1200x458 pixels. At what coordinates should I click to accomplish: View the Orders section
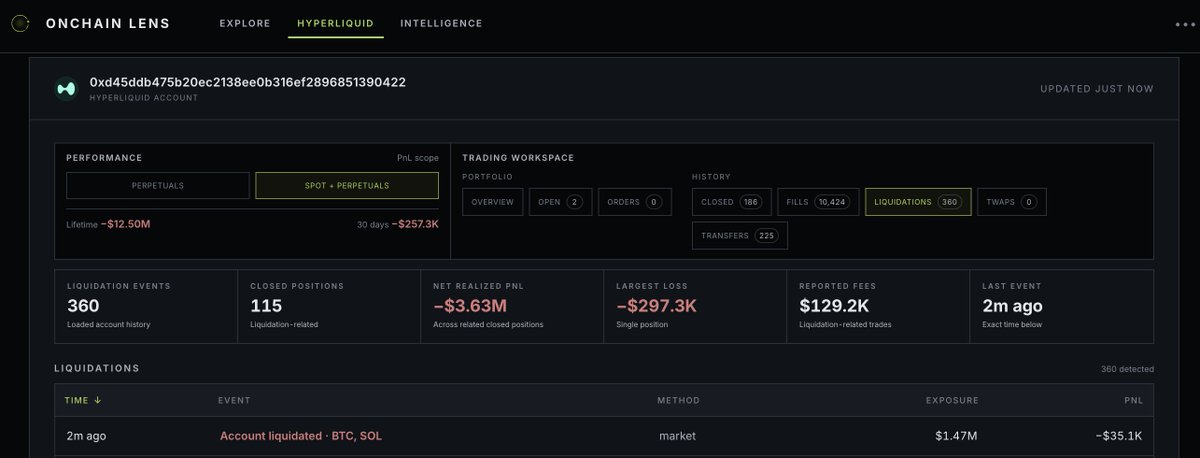635,202
